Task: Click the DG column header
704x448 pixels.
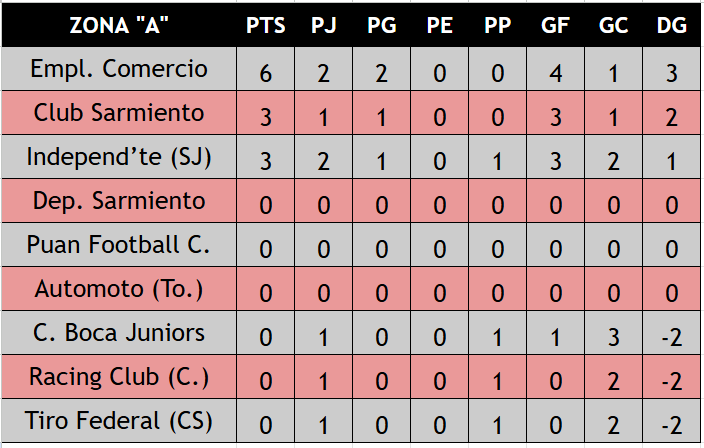Action: [x=671, y=26]
